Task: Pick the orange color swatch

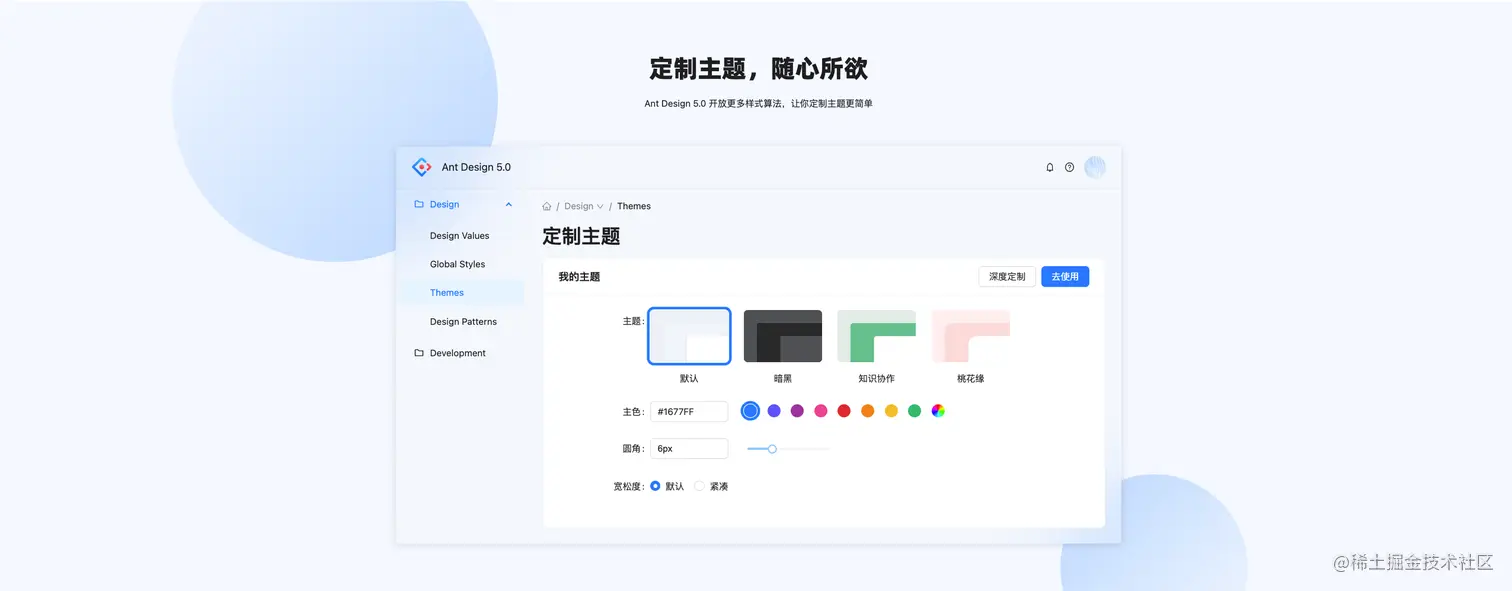Action: tap(868, 411)
